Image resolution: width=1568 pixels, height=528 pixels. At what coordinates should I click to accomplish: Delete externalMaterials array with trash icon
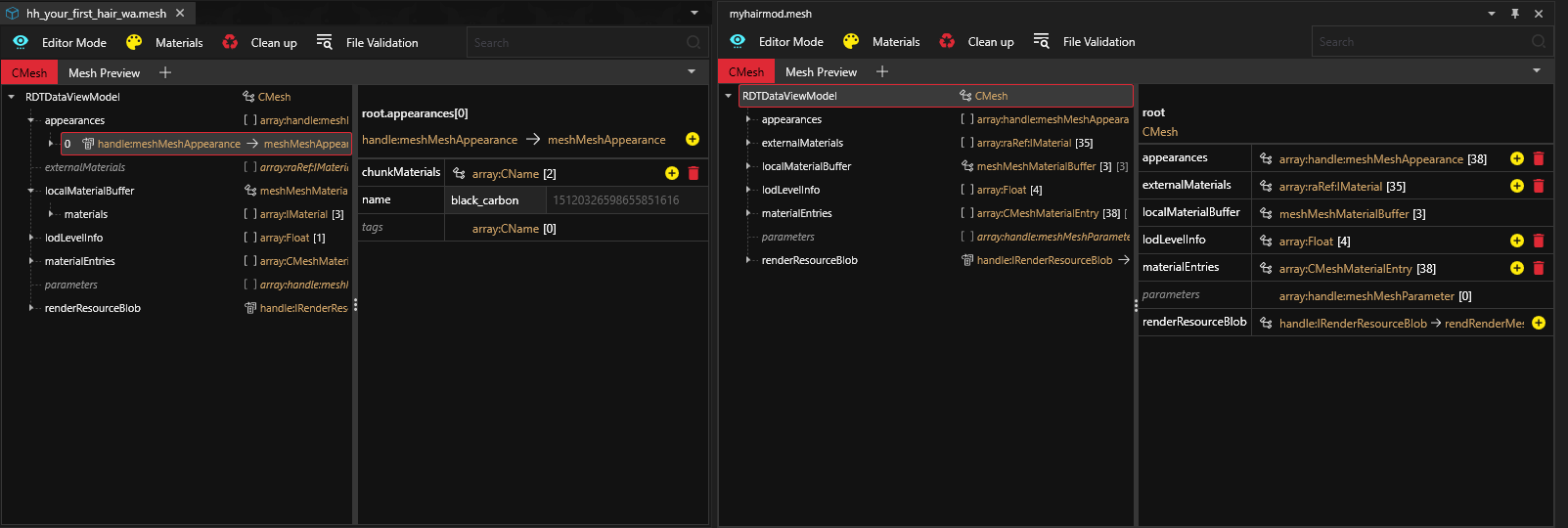point(1539,186)
